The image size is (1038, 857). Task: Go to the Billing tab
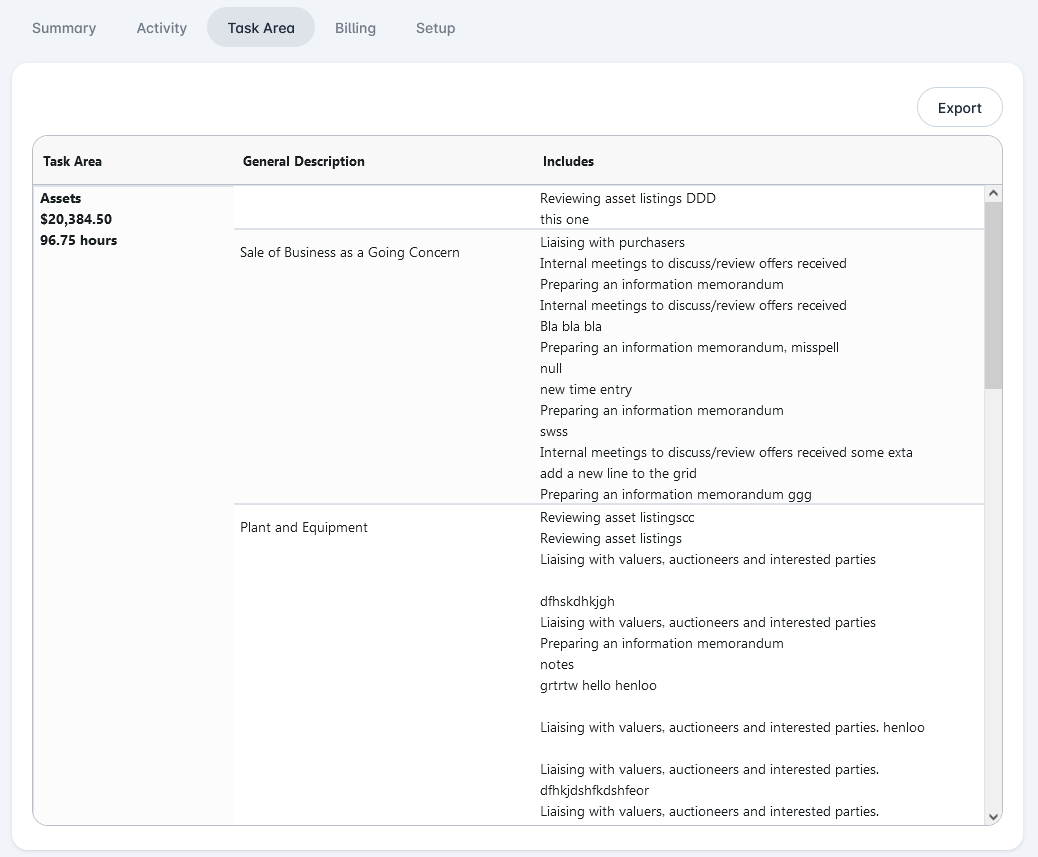[x=355, y=28]
